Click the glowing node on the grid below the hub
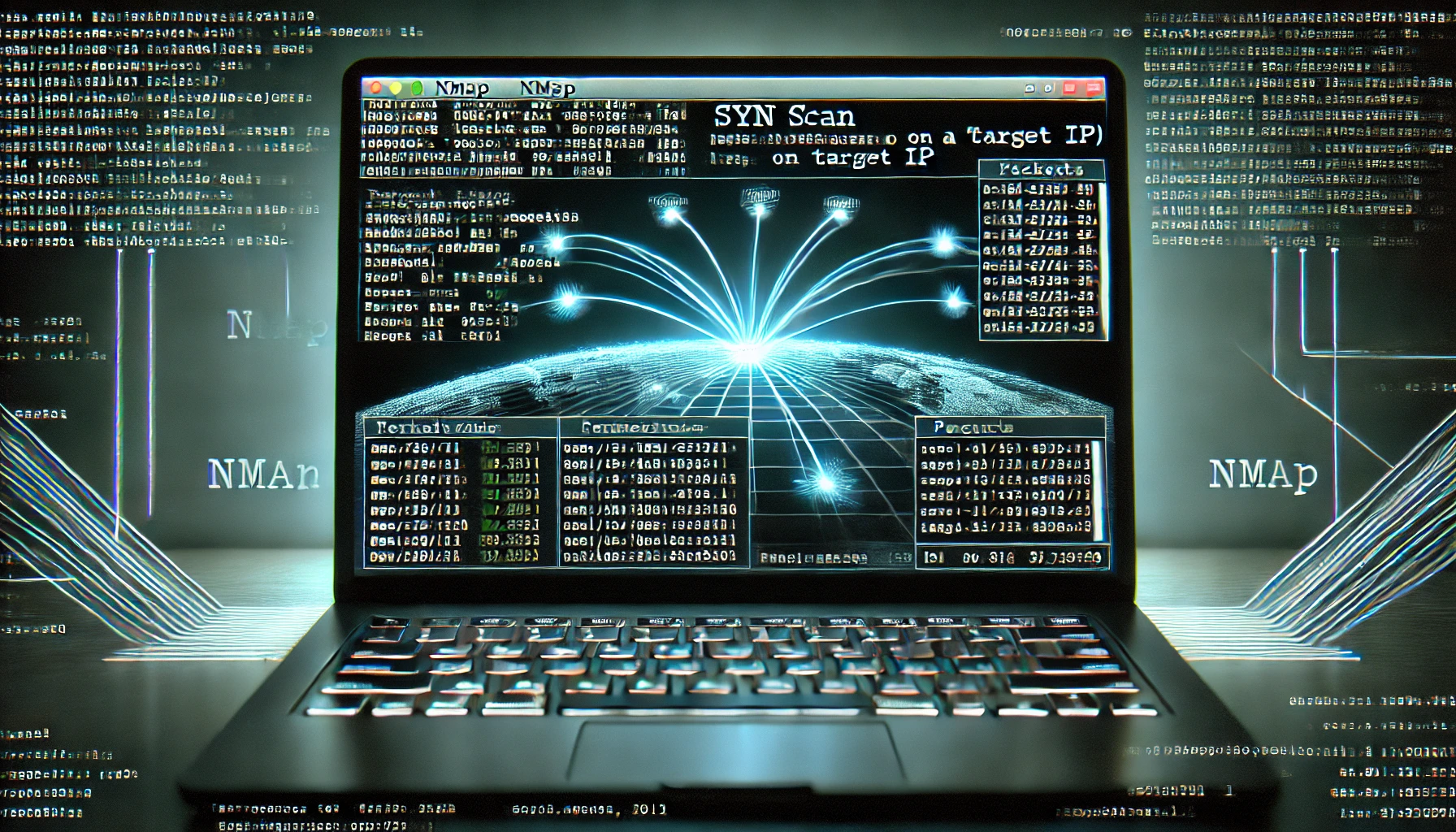Screen dimensions: 1456x832 pos(825,483)
